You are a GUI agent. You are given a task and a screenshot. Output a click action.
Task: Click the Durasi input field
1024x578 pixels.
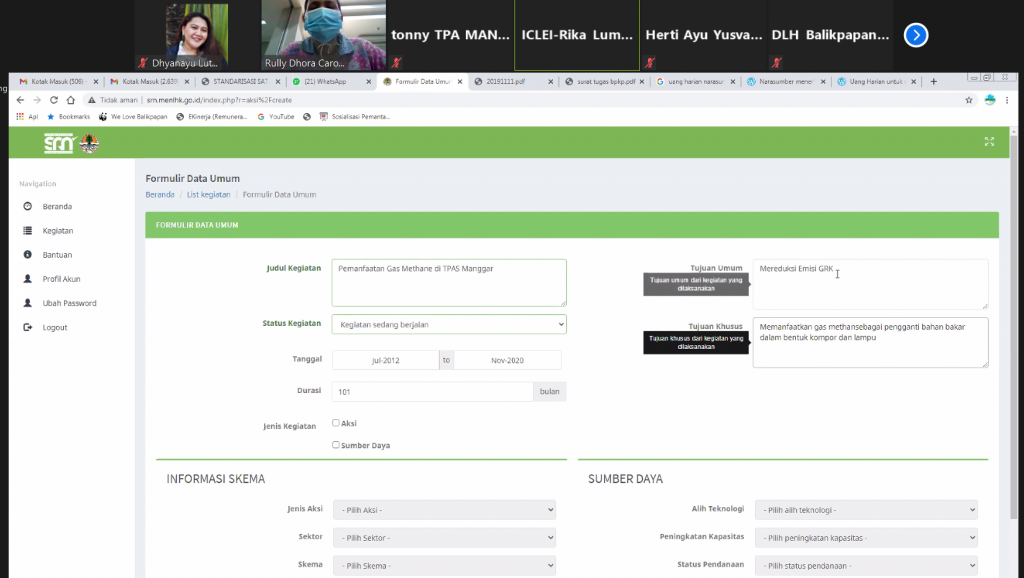(431, 392)
